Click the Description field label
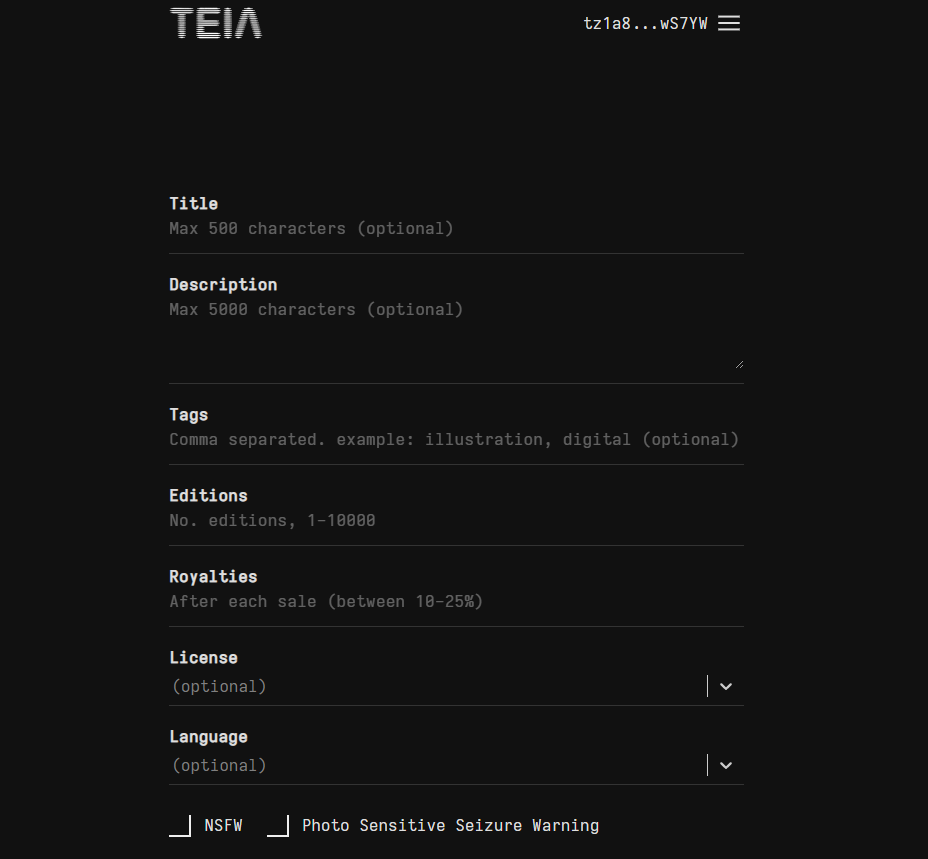 [223, 285]
